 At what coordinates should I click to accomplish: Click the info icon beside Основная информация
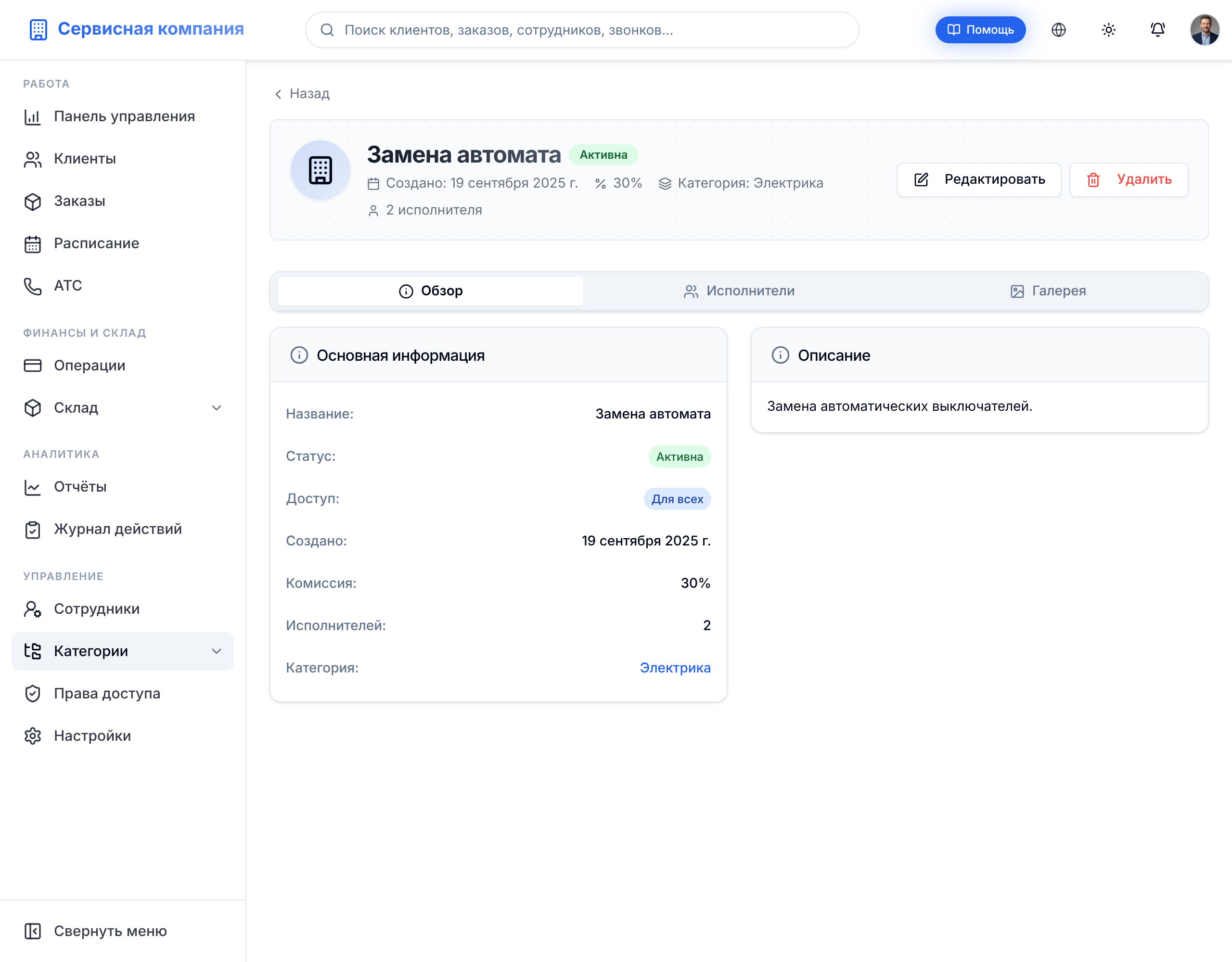(x=299, y=355)
